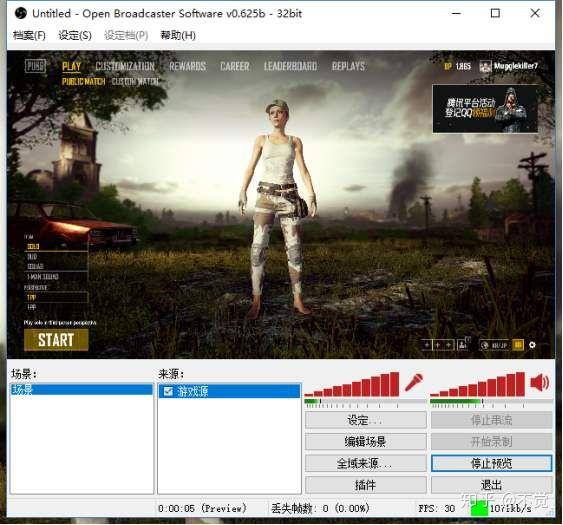Click the 编辑场景 button
Screen dimensions: 563x525
pos(366,441)
